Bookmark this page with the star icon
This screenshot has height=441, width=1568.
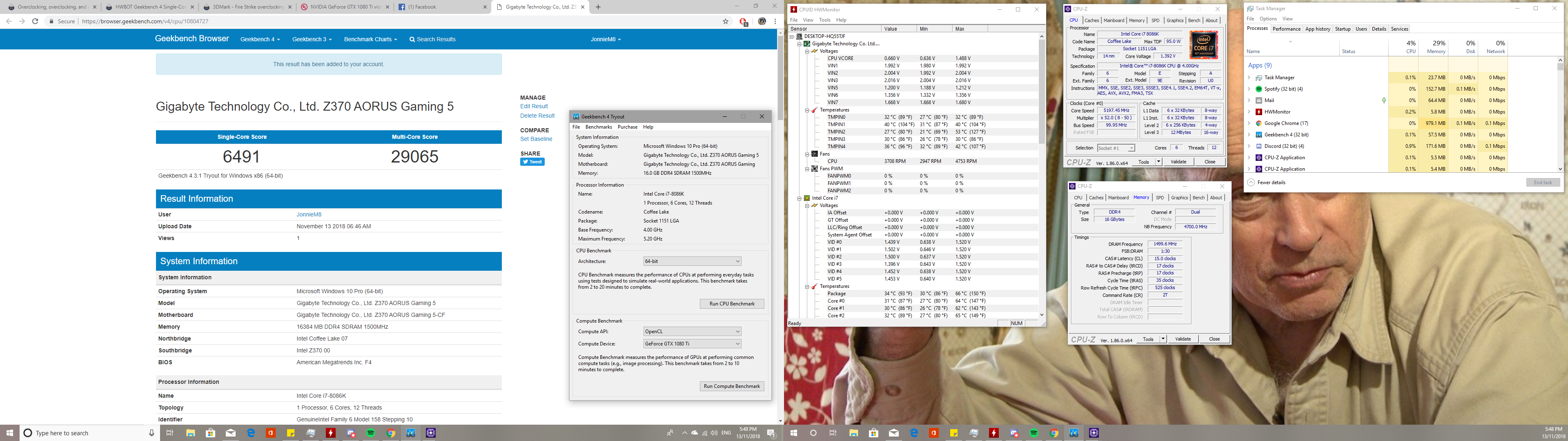[726, 21]
